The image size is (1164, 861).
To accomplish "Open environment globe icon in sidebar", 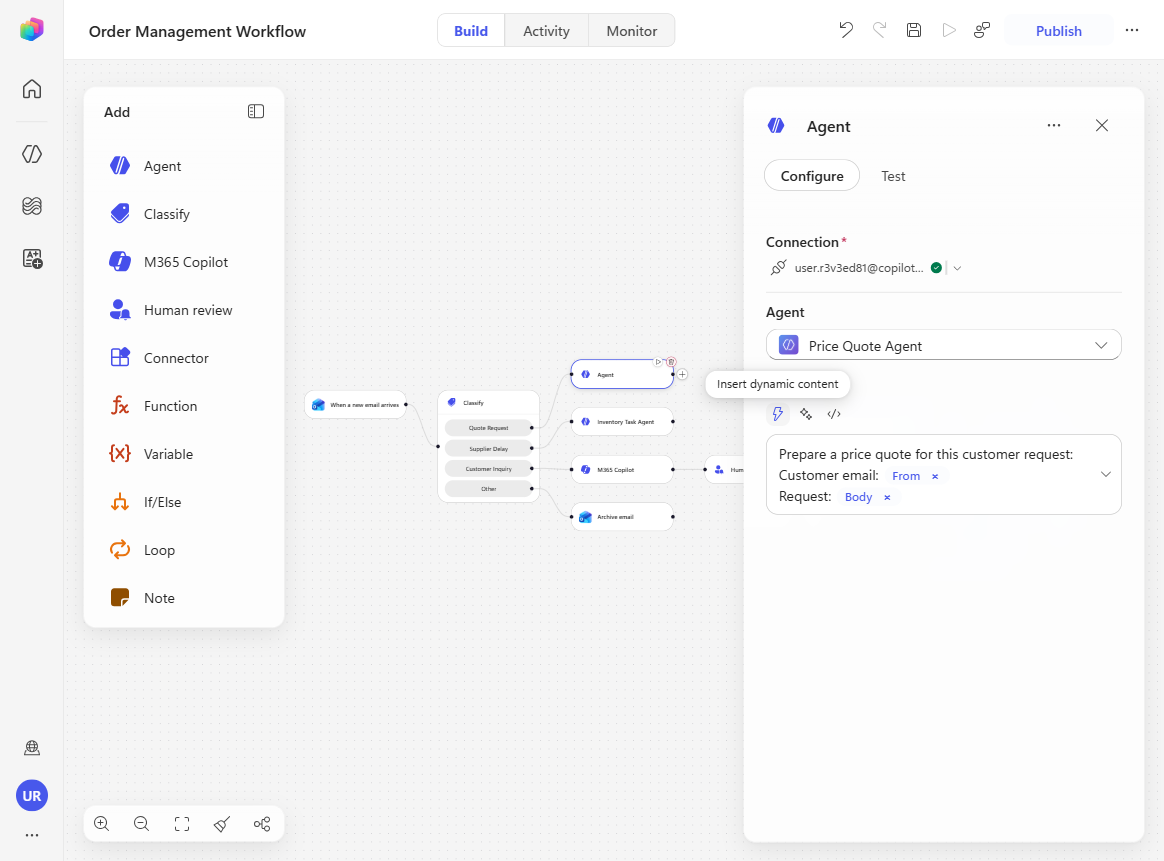I will tap(32, 748).
